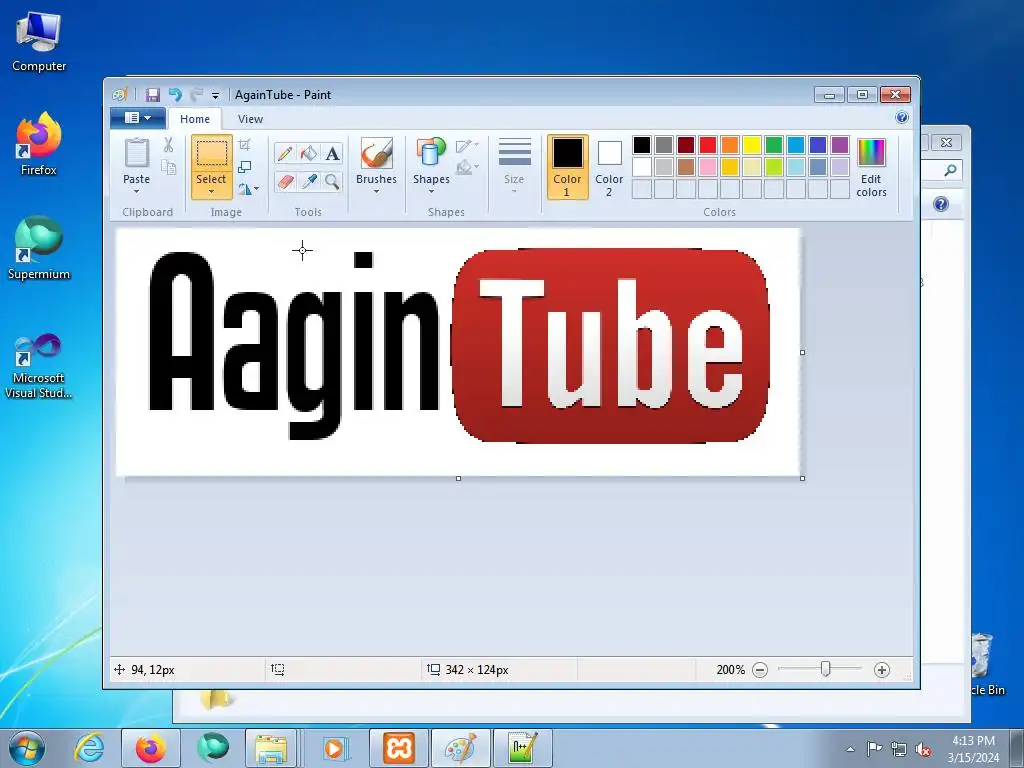Click the Copy icon in Clipboard group
Image resolution: width=1024 pixels, height=768 pixels.
(168, 168)
